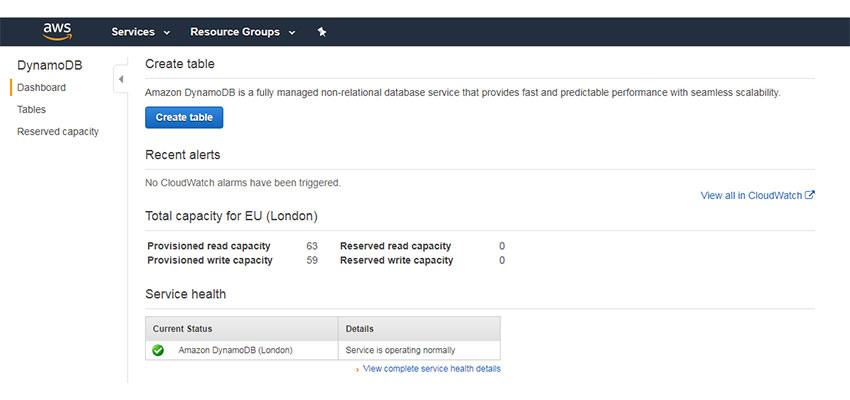Click the DynamoDB sidebar heading

(50, 66)
